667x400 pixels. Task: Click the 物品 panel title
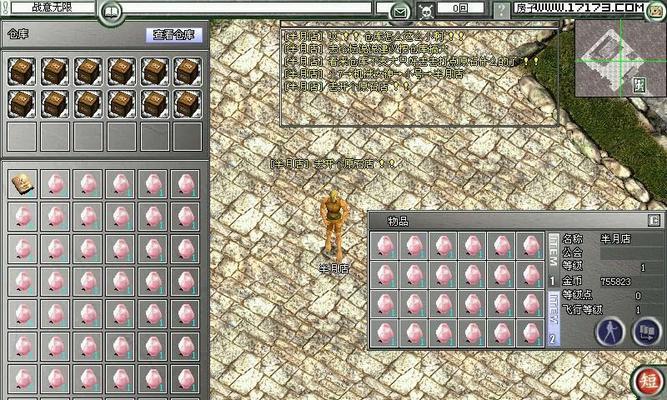click(398, 221)
